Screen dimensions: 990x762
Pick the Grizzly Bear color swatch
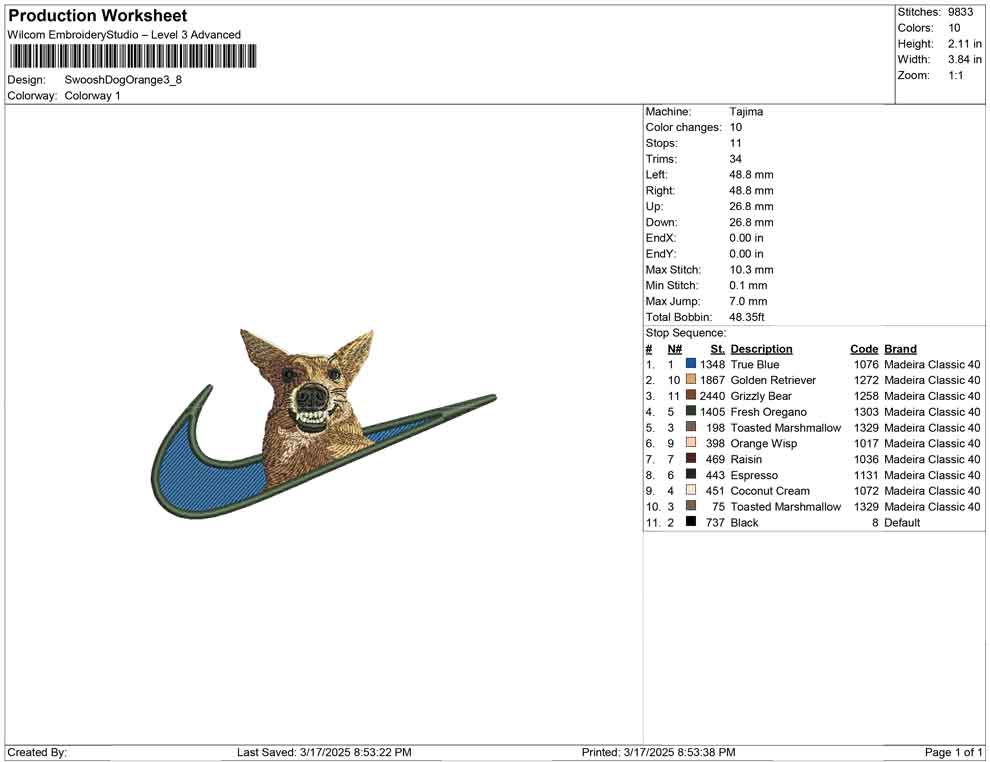[691, 395]
